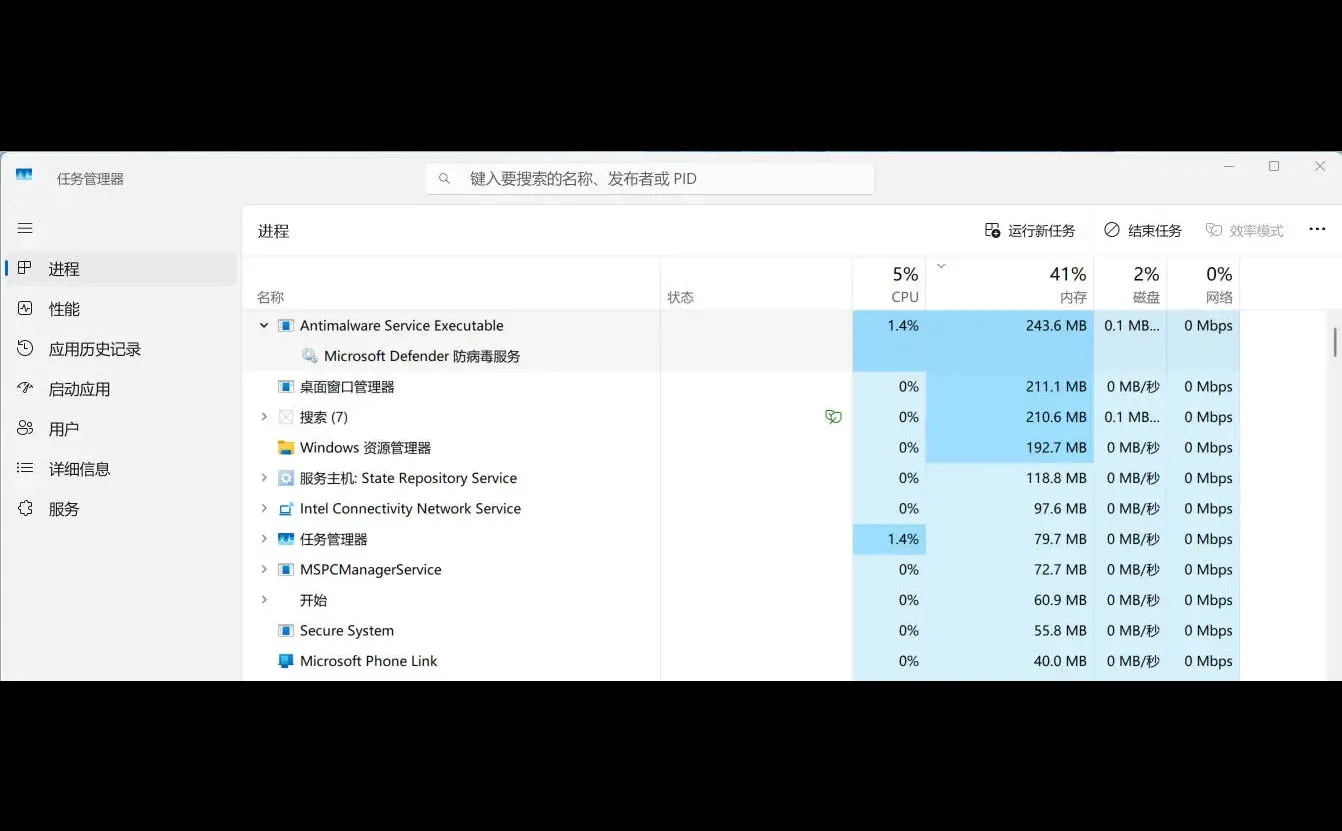1342x831 pixels.
Task: Click the 运行新任务 button
Action: tap(1031, 230)
